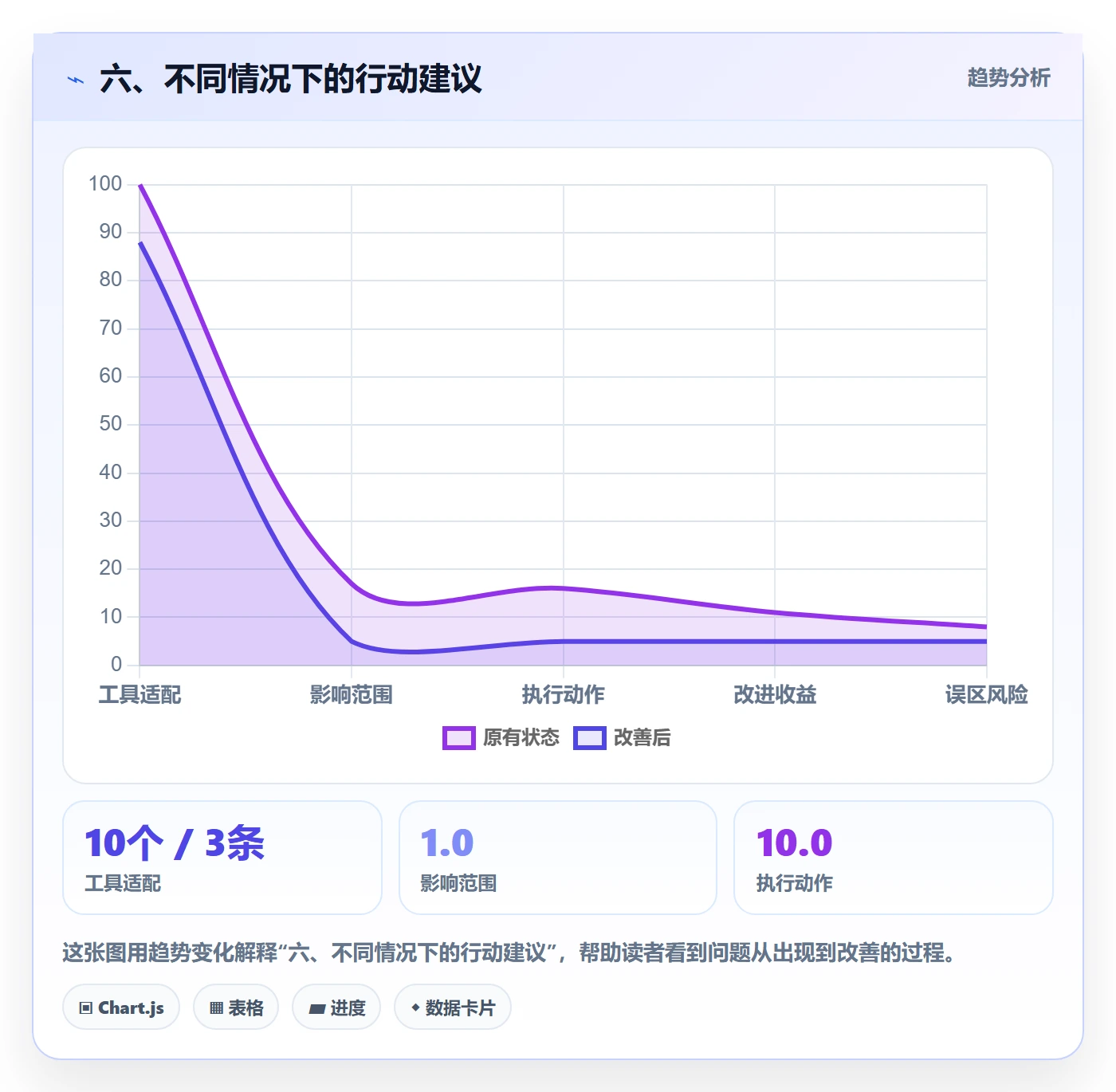Click the 影响范围 x-axis label
1116x1092 pixels.
click(x=352, y=694)
